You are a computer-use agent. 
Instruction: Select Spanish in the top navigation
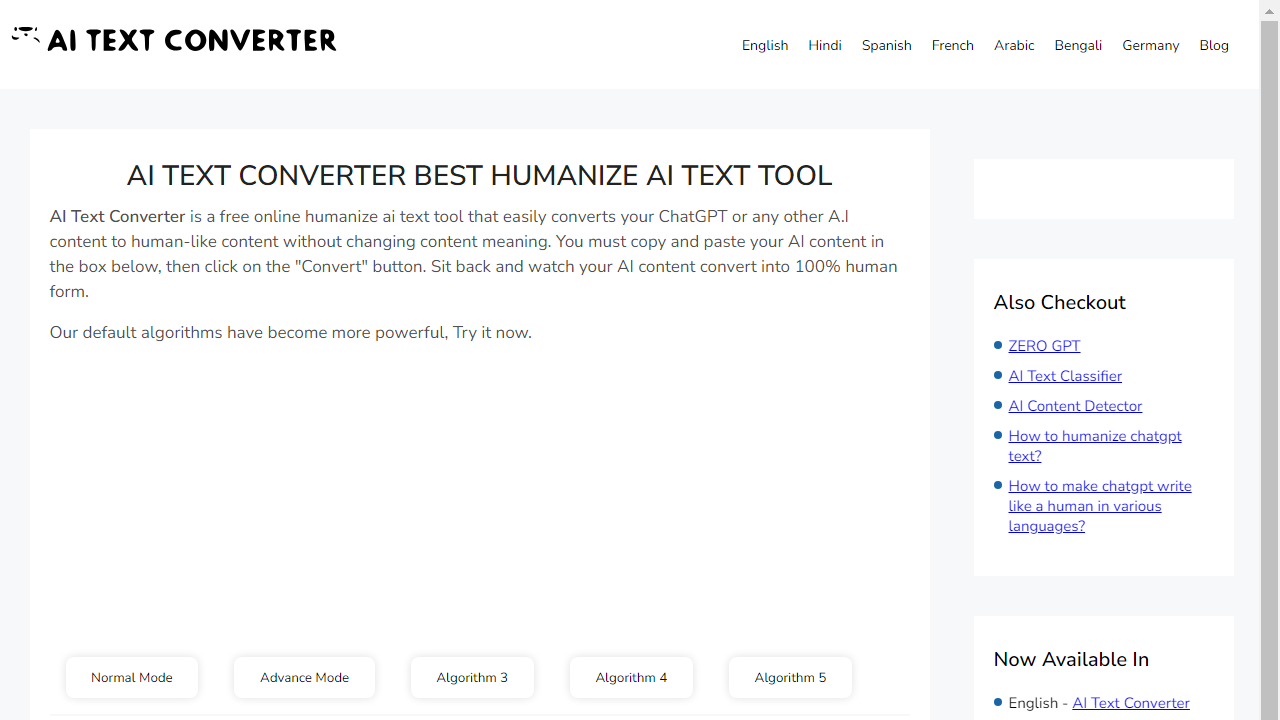[x=887, y=45]
